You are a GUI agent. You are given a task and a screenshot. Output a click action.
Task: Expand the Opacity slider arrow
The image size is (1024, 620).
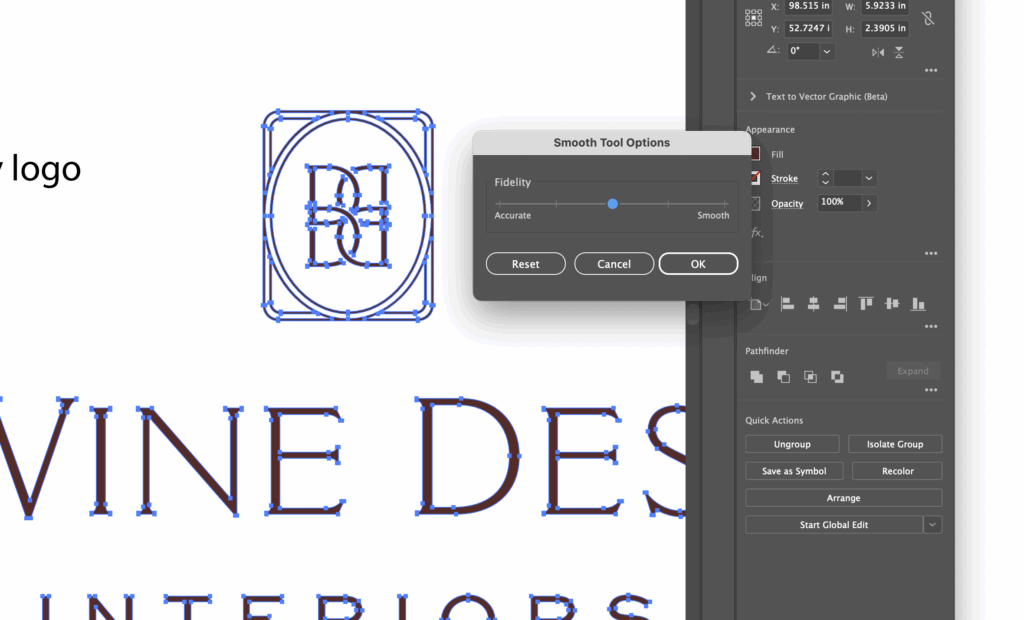point(869,203)
